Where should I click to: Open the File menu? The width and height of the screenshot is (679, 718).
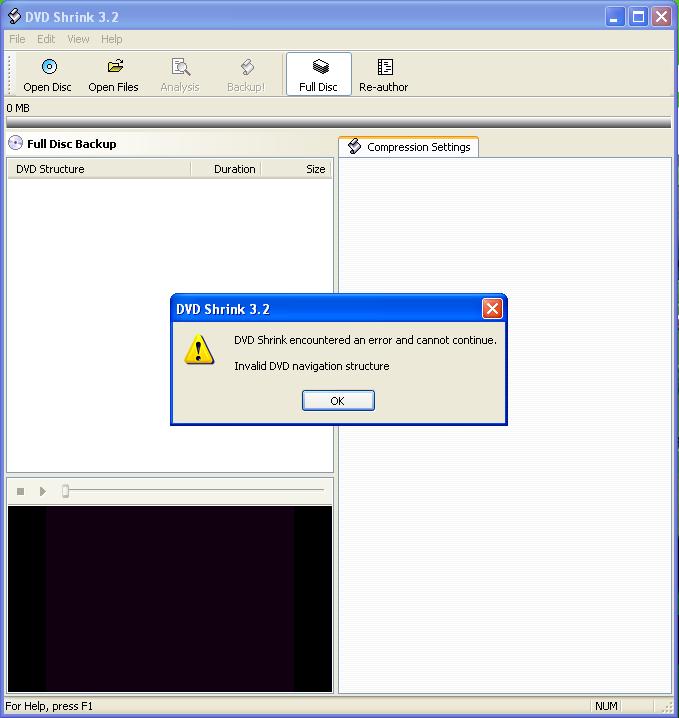pyautogui.click(x=17, y=39)
